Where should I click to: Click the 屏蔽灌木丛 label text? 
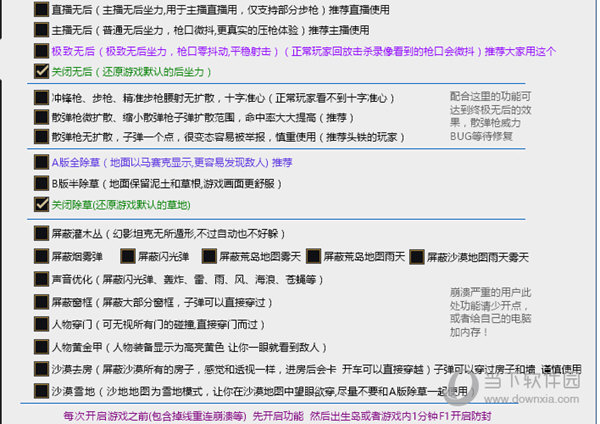[x=168, y=233]
